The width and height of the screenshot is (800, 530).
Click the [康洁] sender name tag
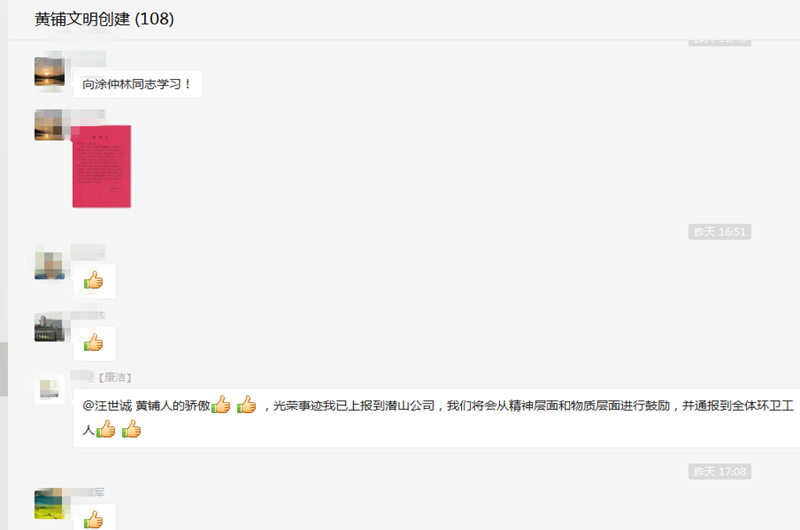coord(115,377)
